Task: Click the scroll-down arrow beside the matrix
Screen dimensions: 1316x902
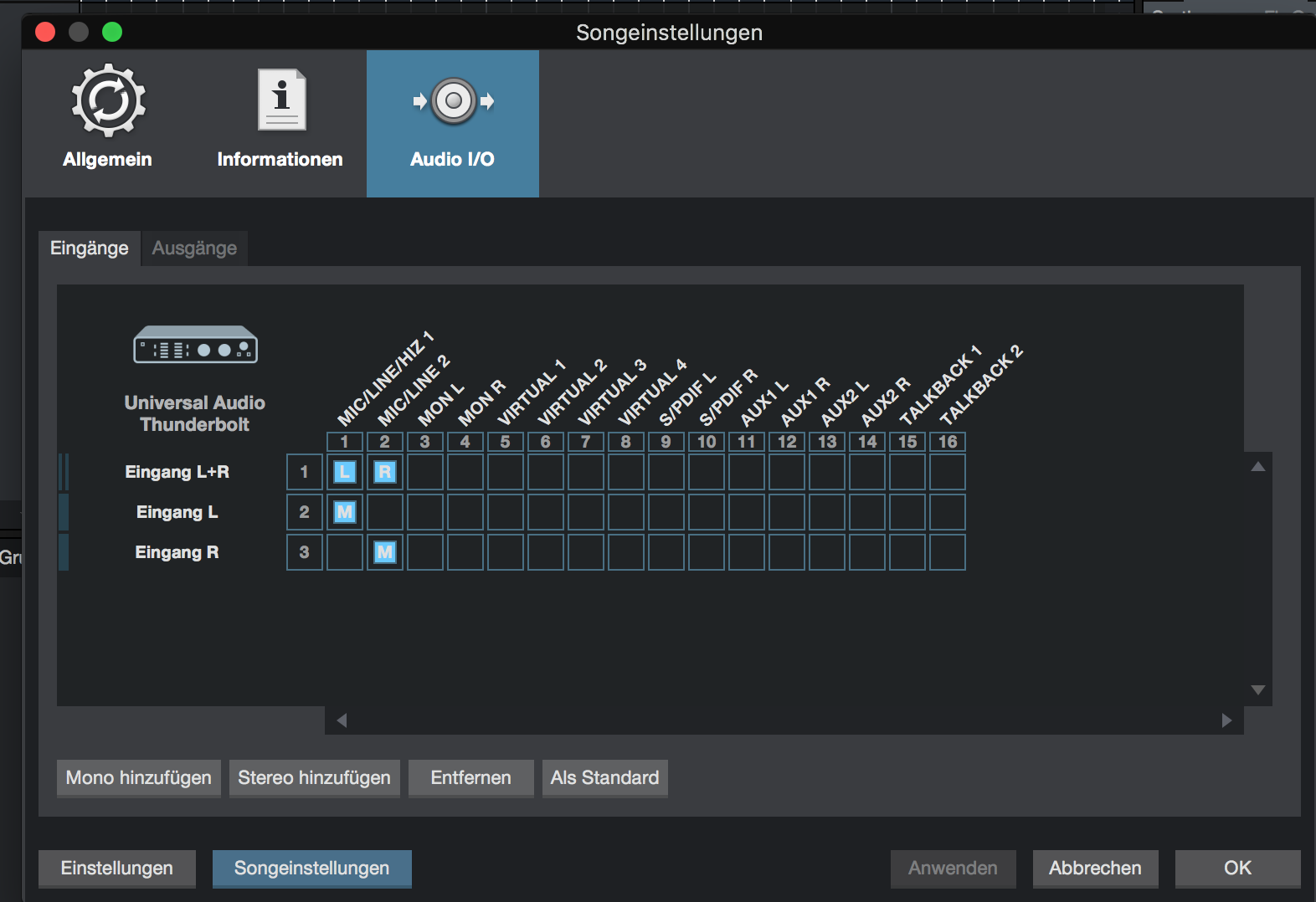Action: (x=1257, y=690)
